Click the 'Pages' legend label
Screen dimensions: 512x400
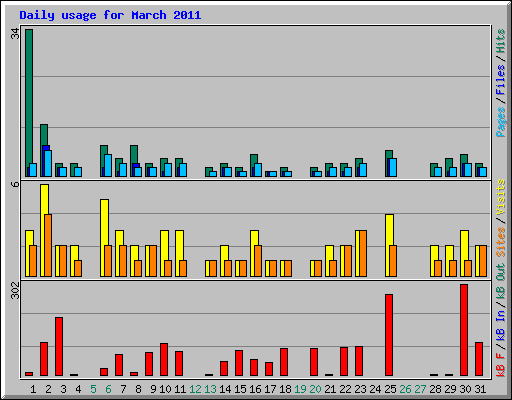500,122
